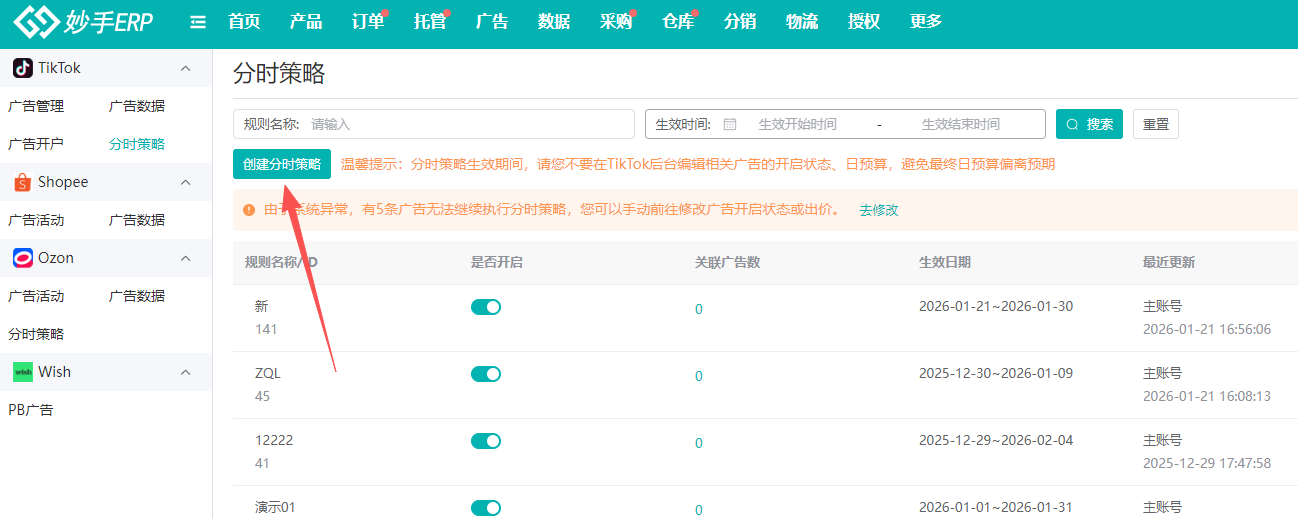Viewport: 1298px width, 519px height.
Task: Toggle the switch for rule 新
Action: pyautogui.click(x=486, y=307)
